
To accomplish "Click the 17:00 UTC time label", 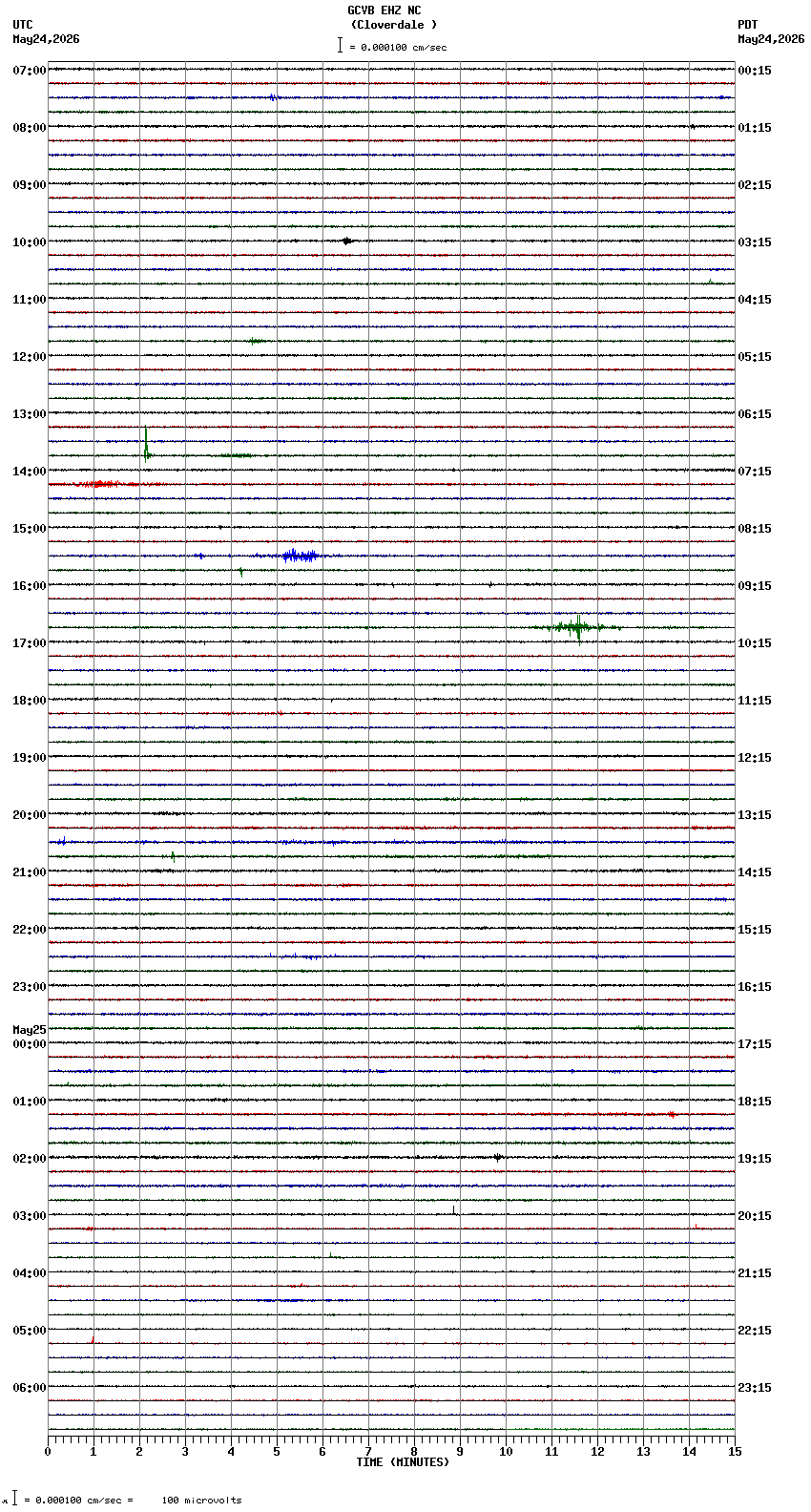I will click(30, 643).
